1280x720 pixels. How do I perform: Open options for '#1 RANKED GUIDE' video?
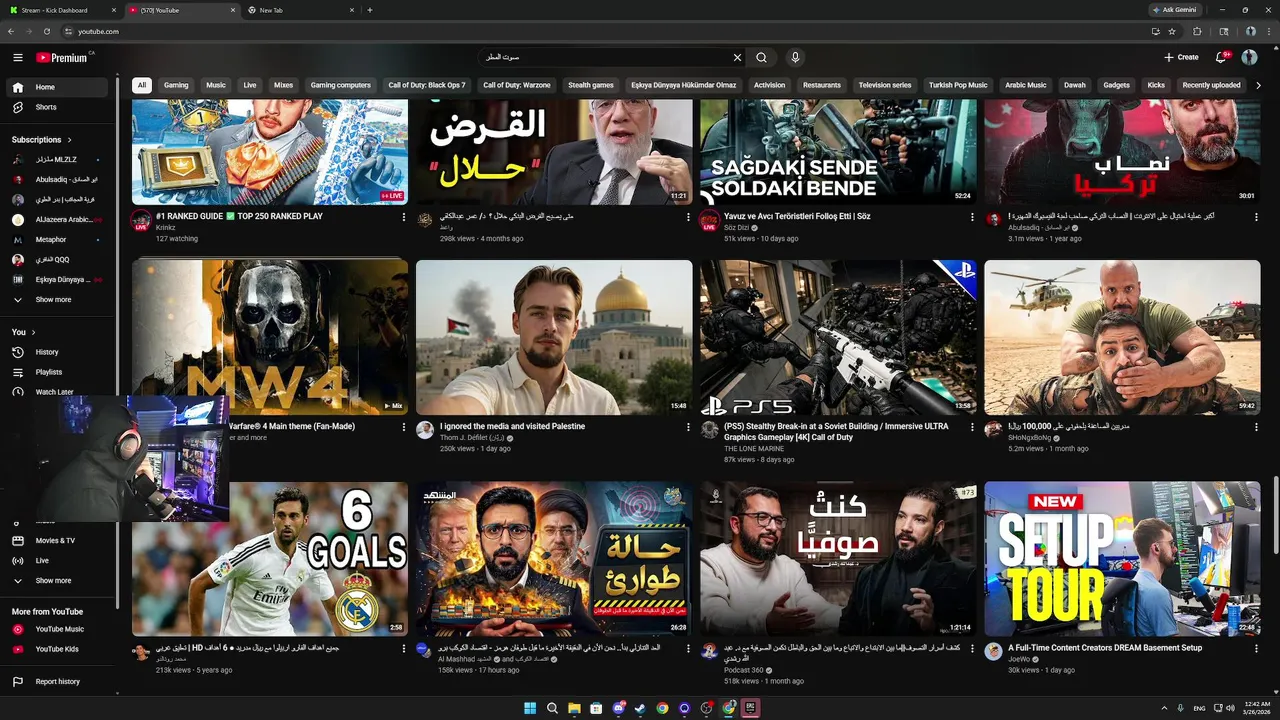404,217
